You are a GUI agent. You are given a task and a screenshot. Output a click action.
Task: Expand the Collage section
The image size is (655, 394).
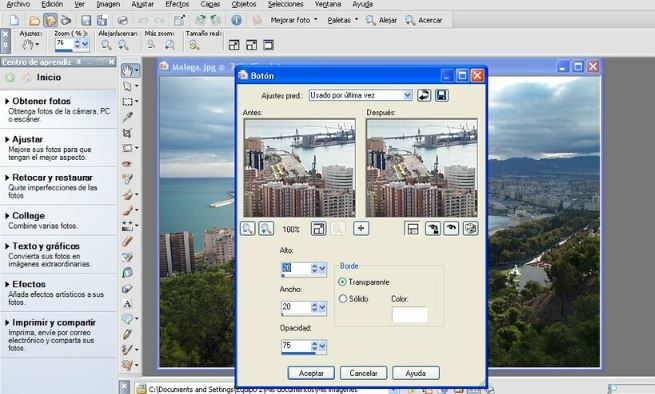[x=25, y=216]
